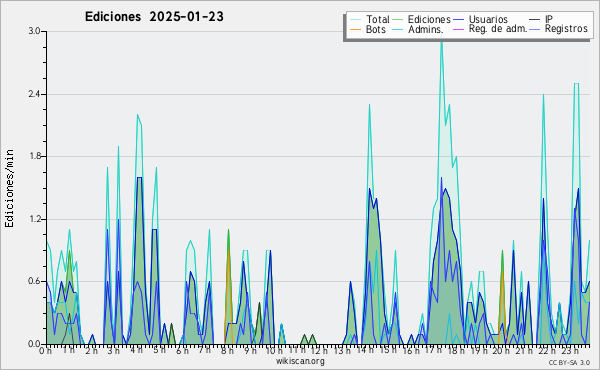The height and width of the screenshot is (370, 600).
Task: Click the "3.0" y-axis tick label
Action: click(x=35, y=31)
